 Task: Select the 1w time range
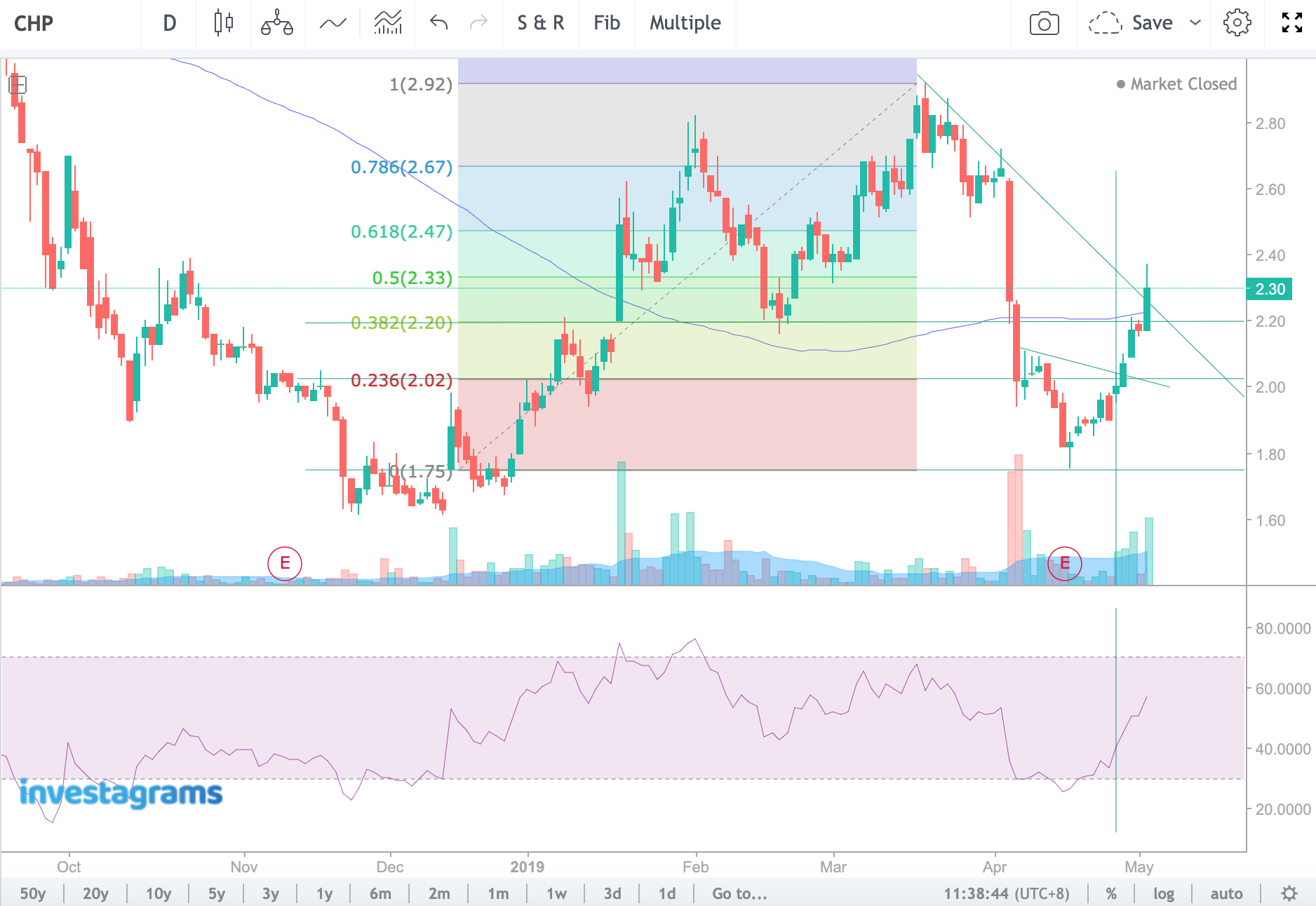[556, 893]
